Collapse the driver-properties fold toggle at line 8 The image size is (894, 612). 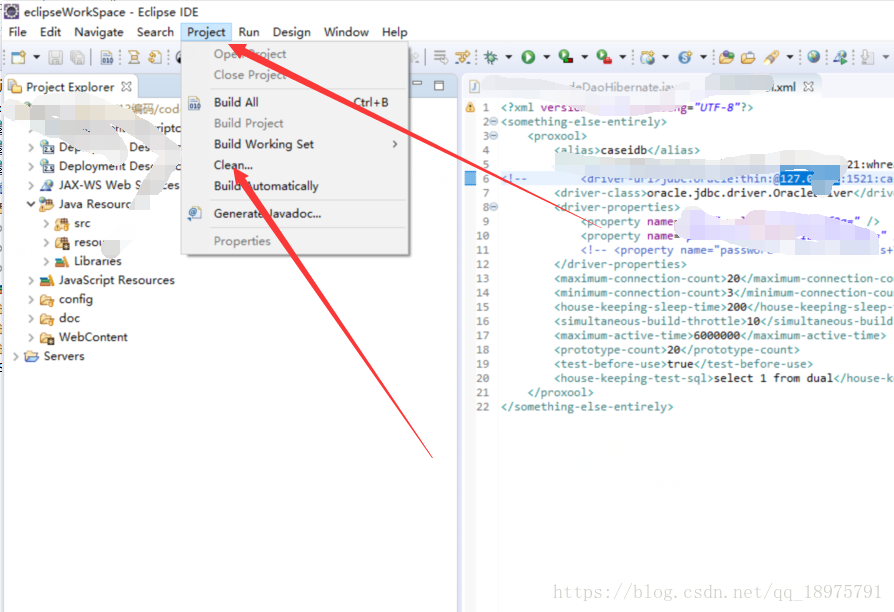[x=494, y=207]
